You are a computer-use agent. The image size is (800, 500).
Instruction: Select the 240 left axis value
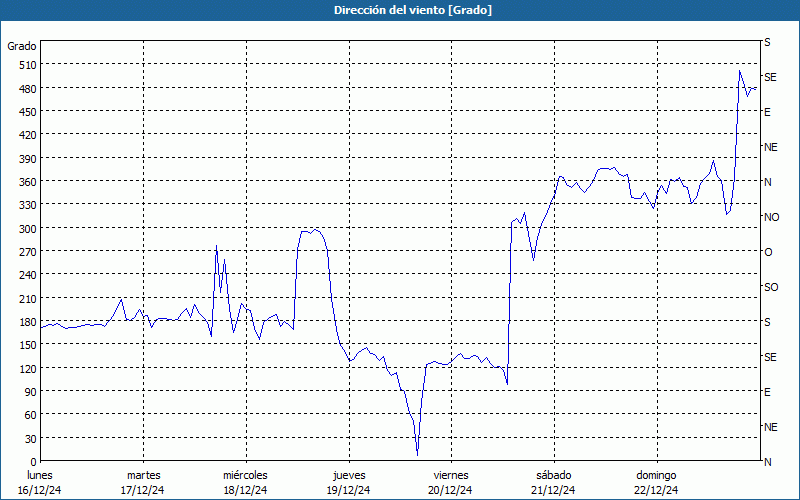28,275
